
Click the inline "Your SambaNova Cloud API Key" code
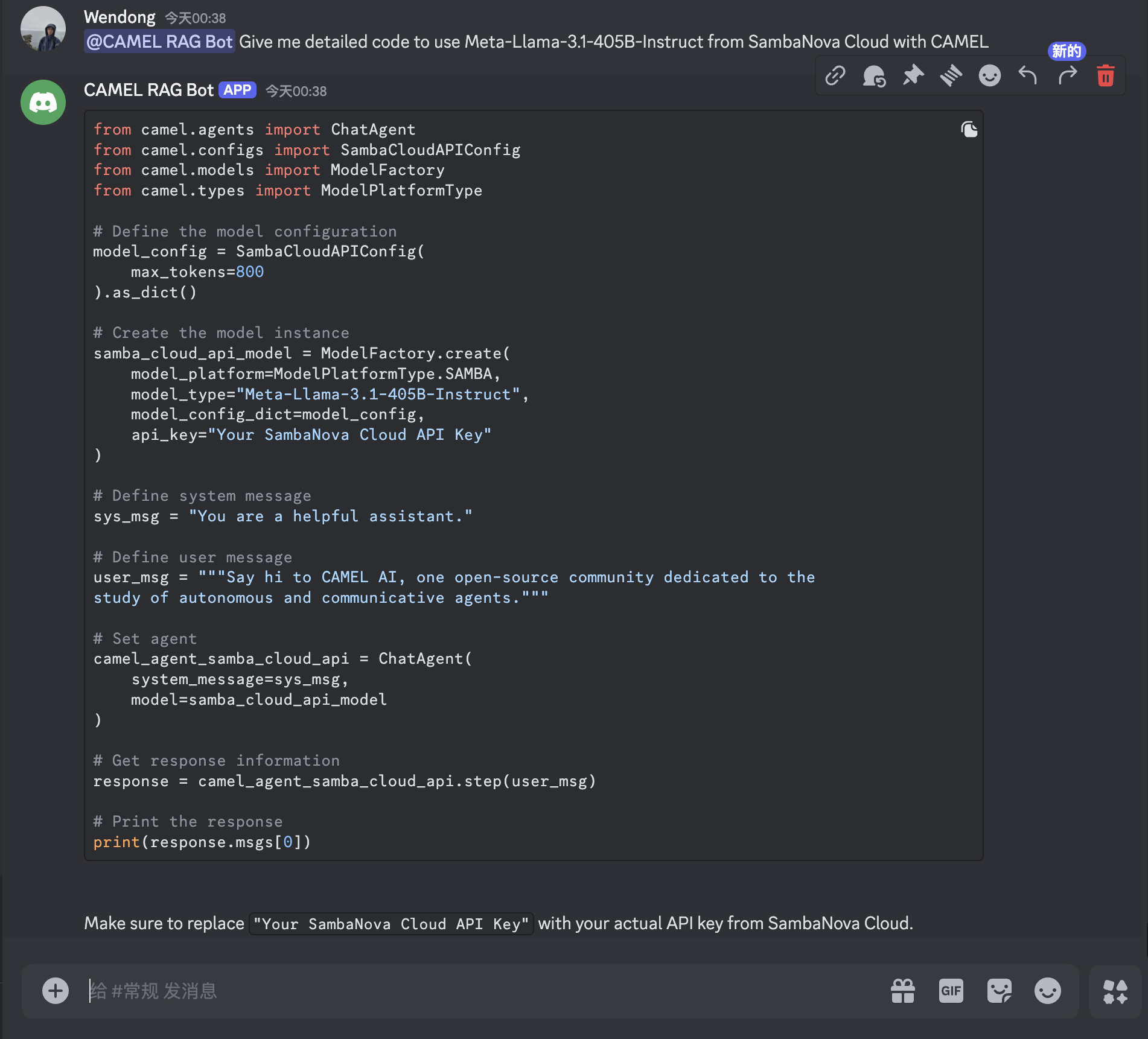click(391, 924)
